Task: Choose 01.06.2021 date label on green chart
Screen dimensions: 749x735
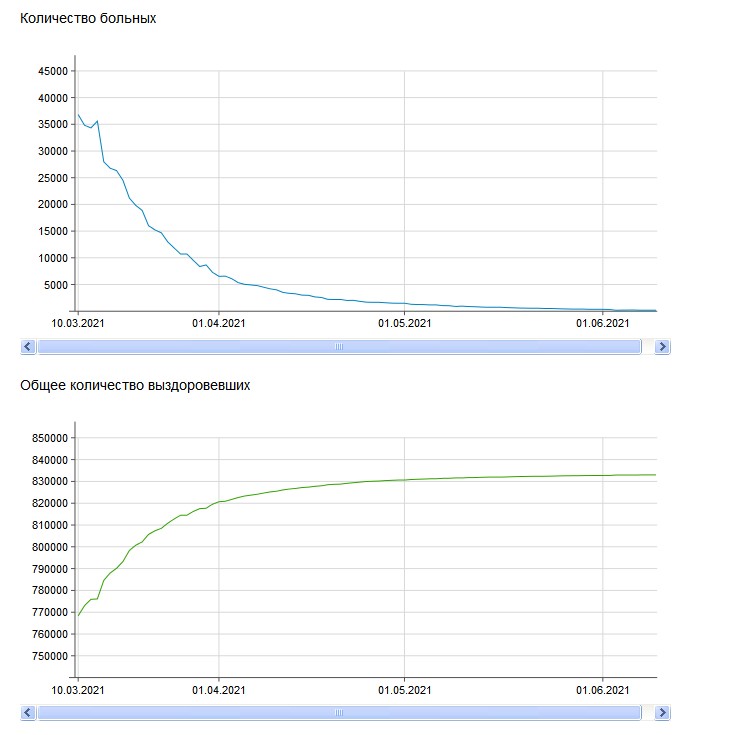Action: 603,691
